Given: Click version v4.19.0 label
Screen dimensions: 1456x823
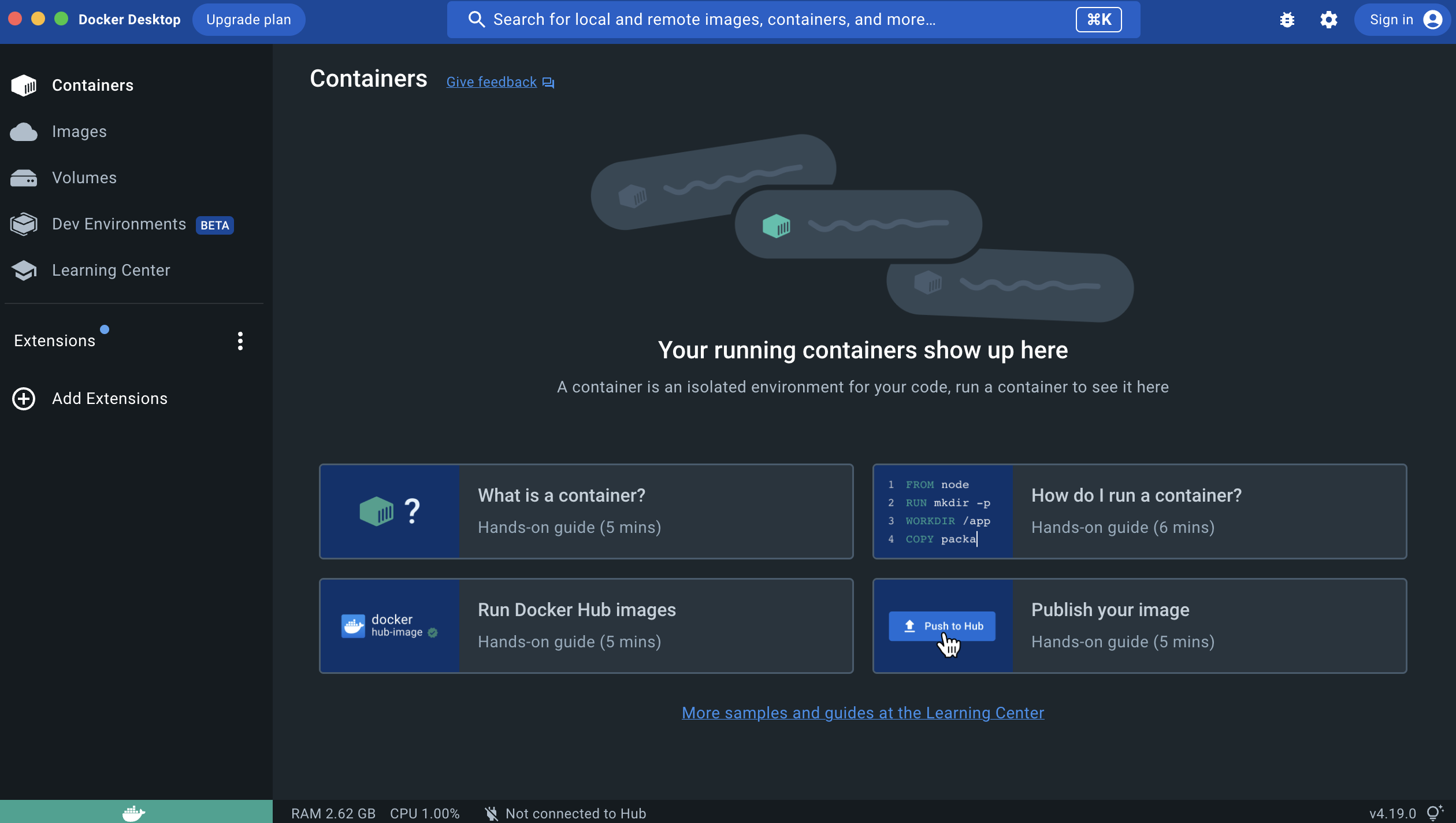Looking at the screenshot, I should 1392,814.
